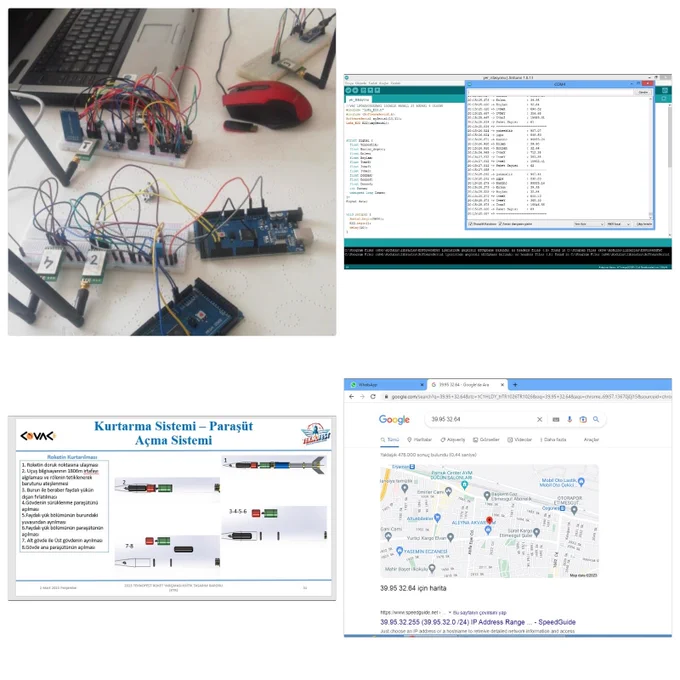Click the browser back arrow
This screenshot has height=680, width=680.
pos(351,396)
